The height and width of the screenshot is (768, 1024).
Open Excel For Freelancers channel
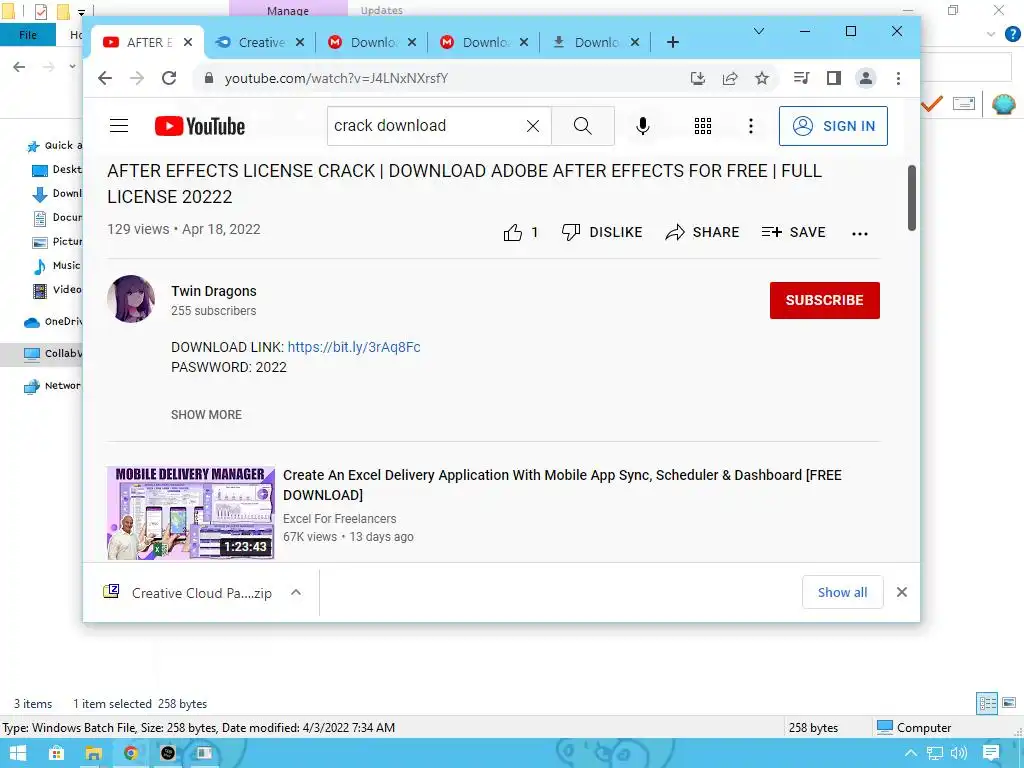[340, 519]
